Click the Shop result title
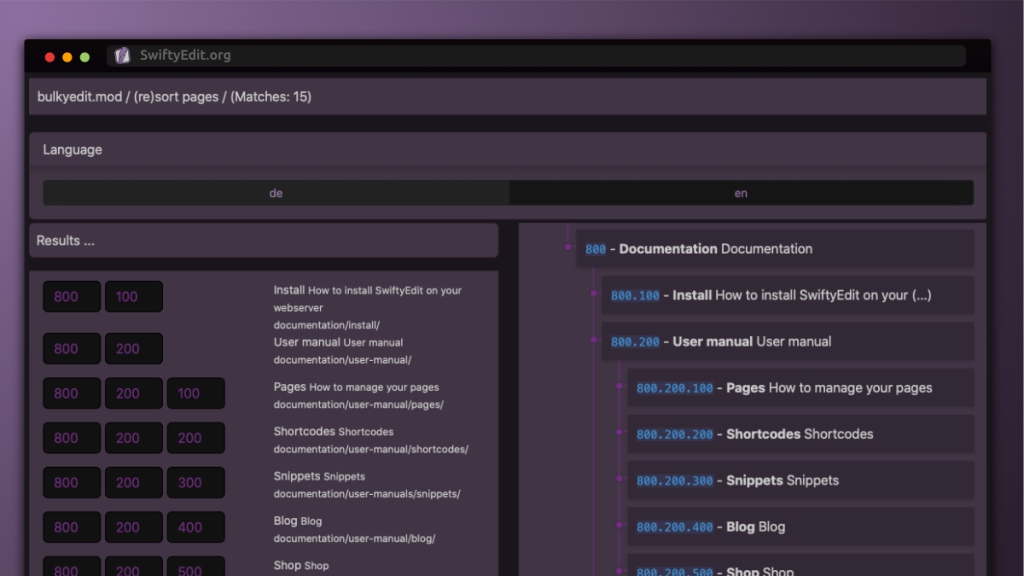 tap(287, 566)
